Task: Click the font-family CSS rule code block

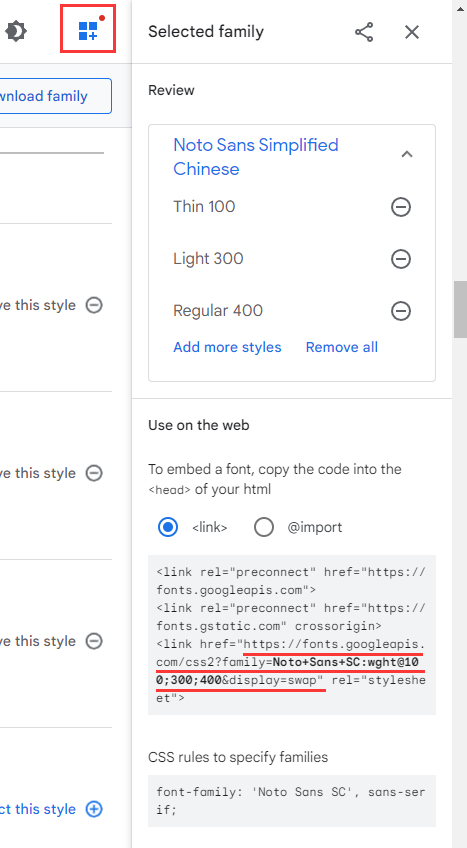Action: coord(292,801)
